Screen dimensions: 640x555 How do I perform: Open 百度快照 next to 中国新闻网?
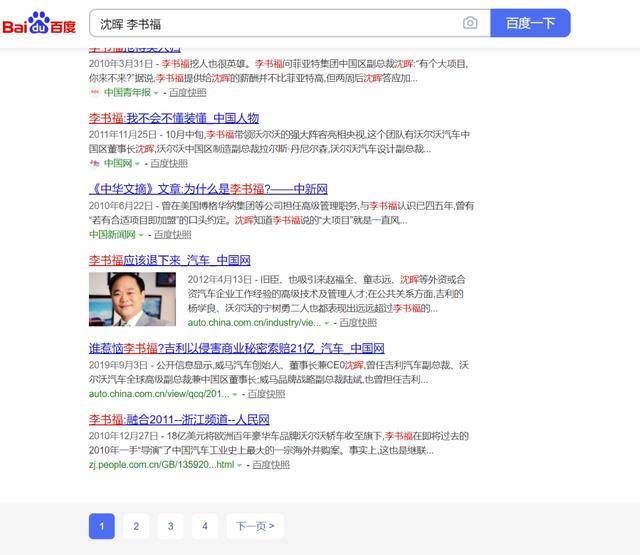pos(172,235)
